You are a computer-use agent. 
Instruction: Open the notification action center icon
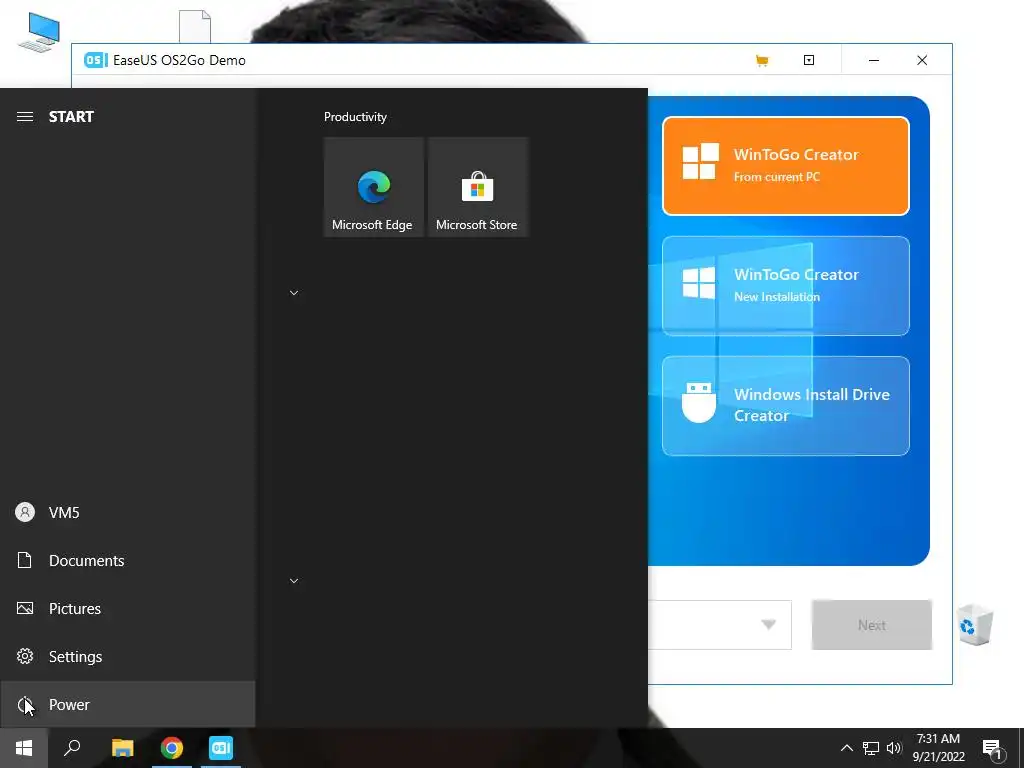click(x=992, y=749)
